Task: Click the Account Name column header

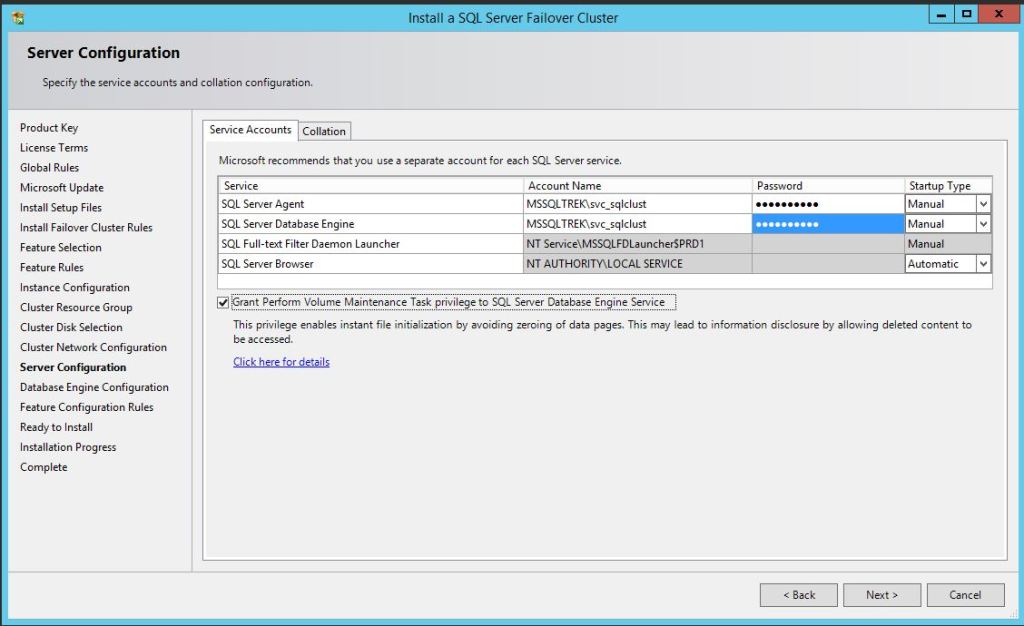Action: 637,185
